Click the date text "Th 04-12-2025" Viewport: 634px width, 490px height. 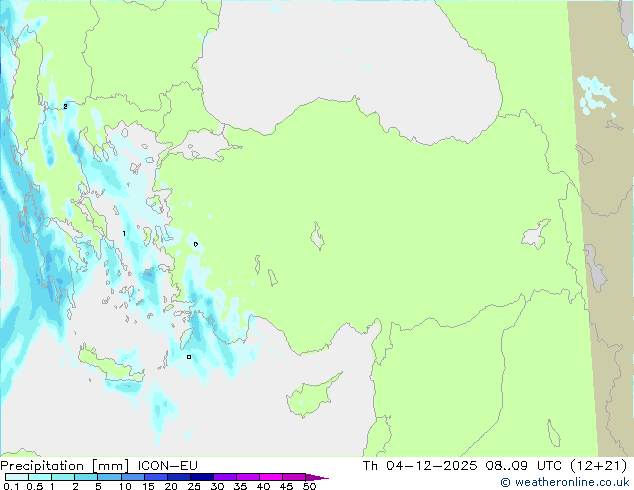tap(420, 466)
